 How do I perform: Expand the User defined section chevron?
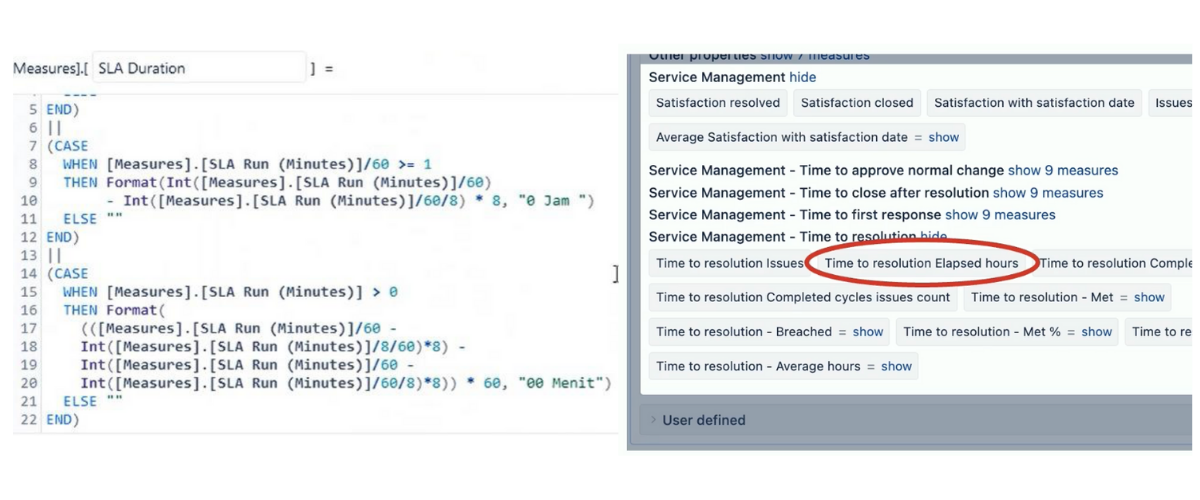(652, 420)
